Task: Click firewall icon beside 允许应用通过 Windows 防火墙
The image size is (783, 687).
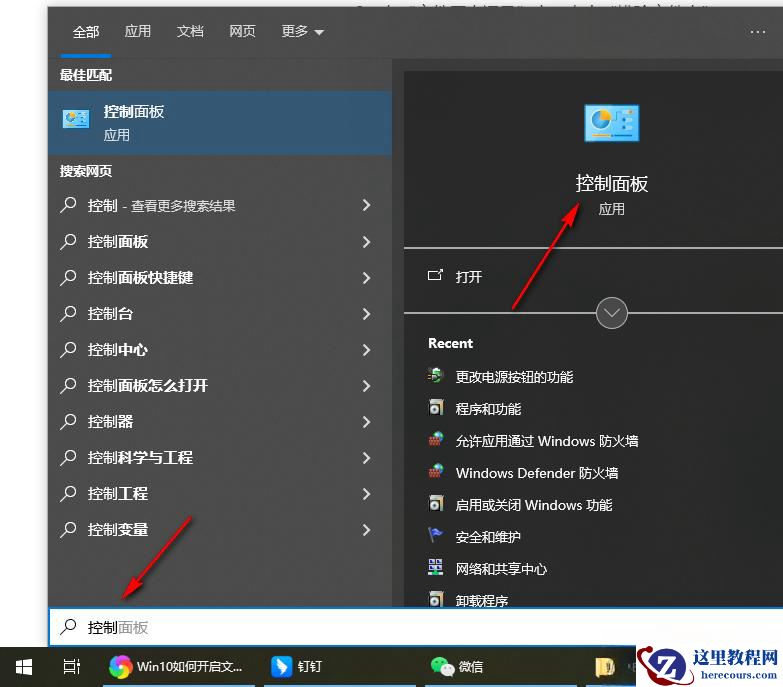Action: click(x=436, y=439)
